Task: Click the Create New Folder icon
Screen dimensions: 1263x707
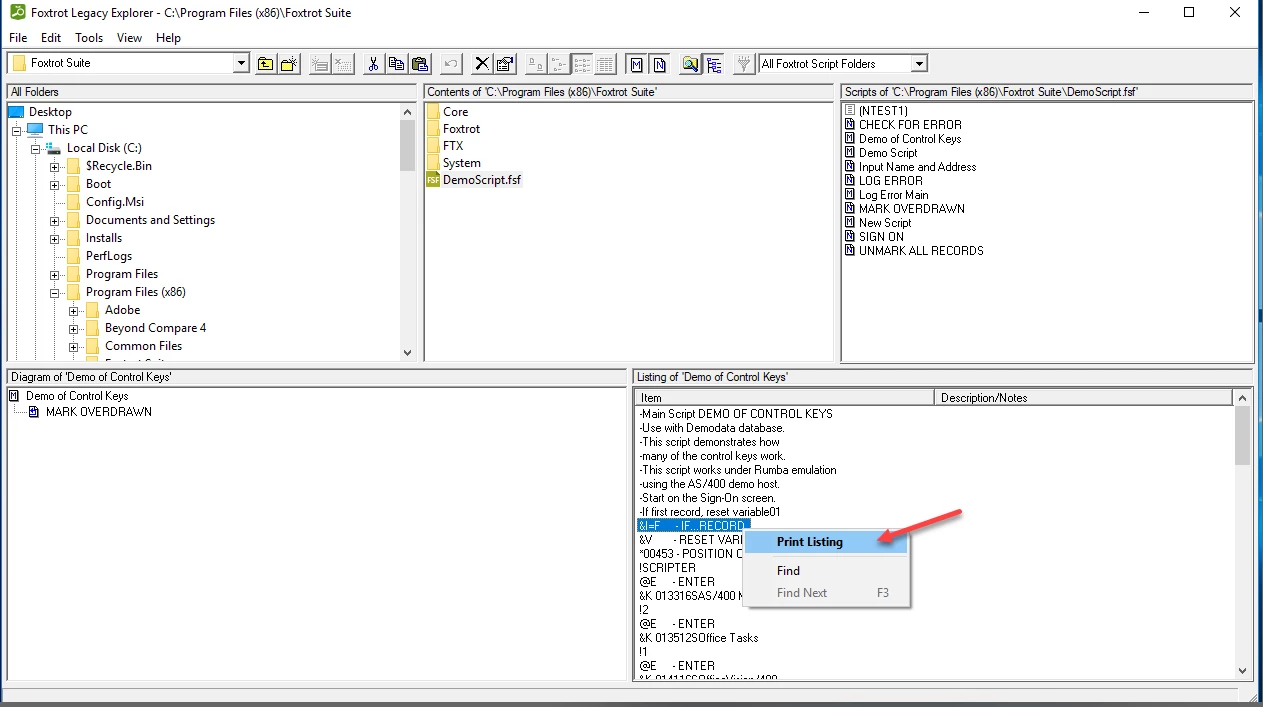Action: 289,64
